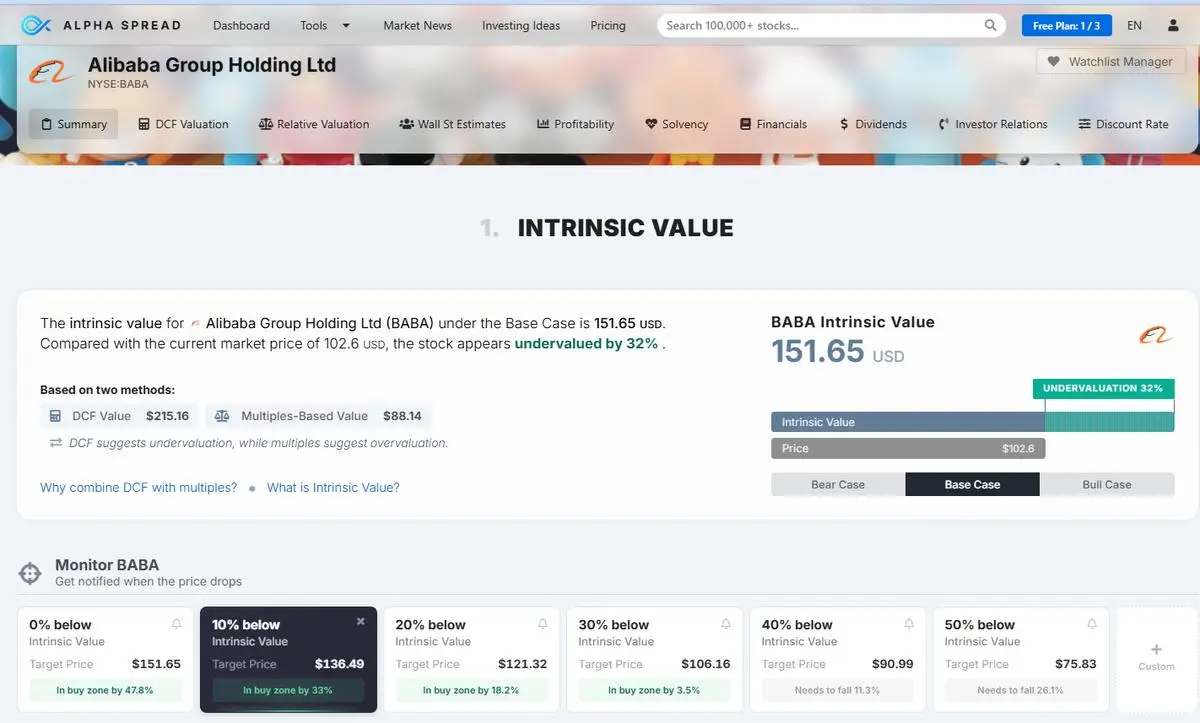Click the Alibaba logo beside company name
1200x723 pixels.
coord(49,72)
